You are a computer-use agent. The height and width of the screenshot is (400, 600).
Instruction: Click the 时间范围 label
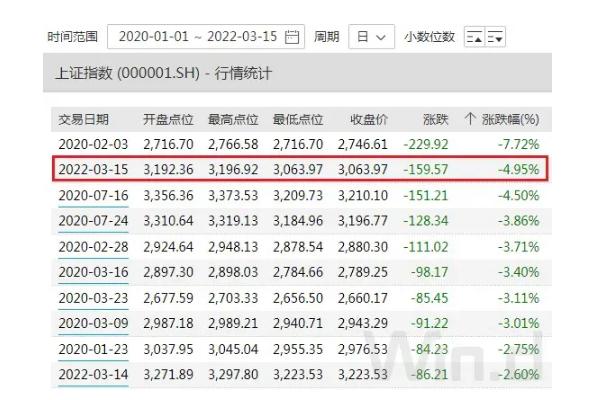73,37
